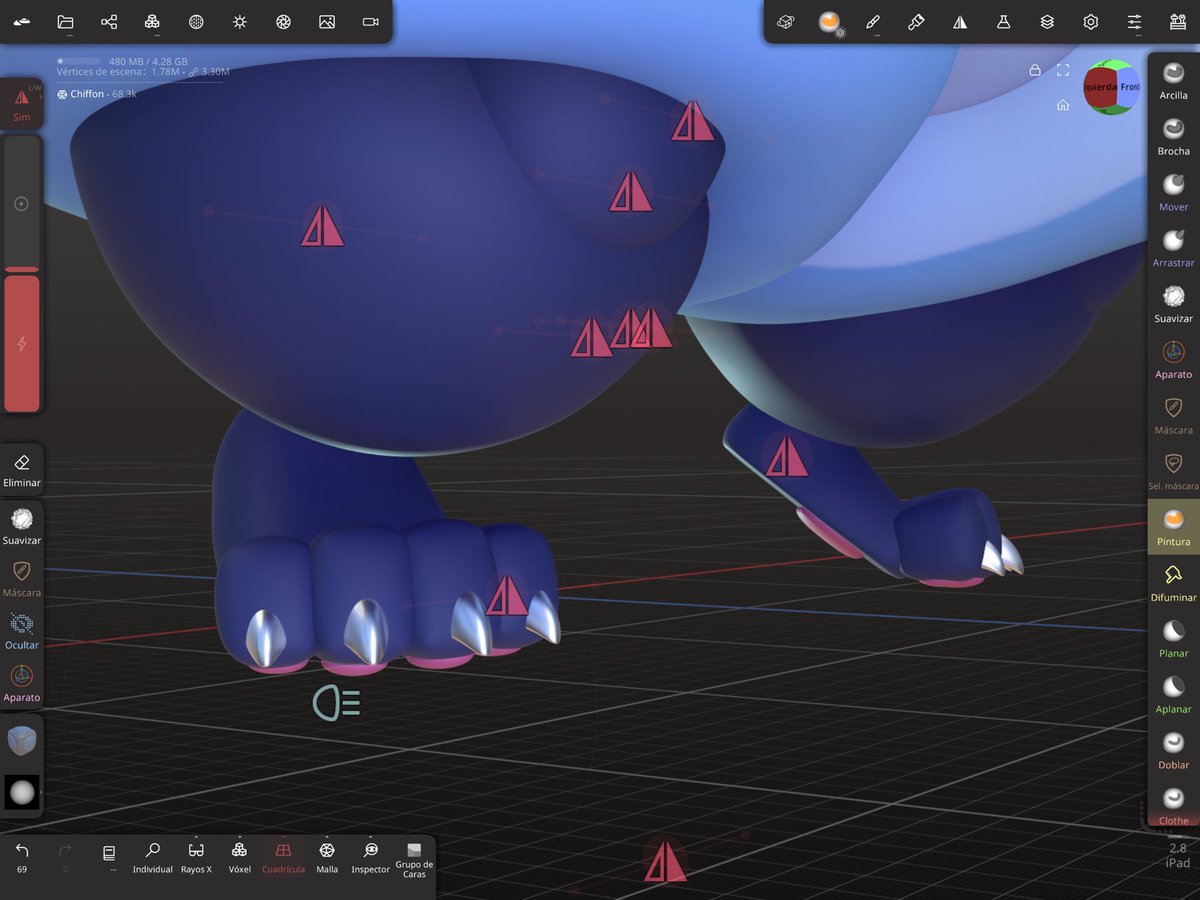The image size is (1200, 900).
Task: Redo the undone action
Action: tap(66, 857)
